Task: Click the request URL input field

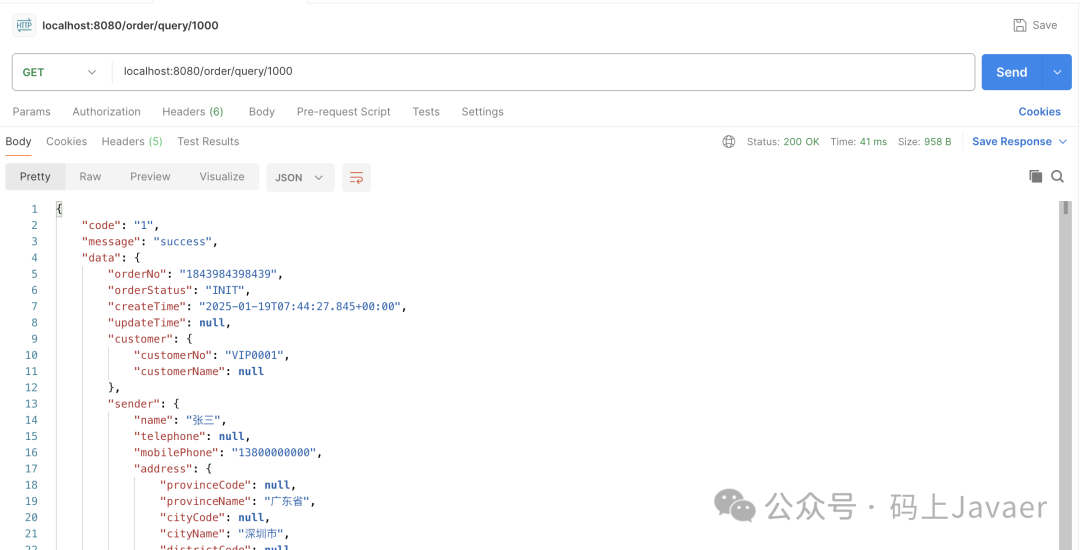Action: (540, 72)
